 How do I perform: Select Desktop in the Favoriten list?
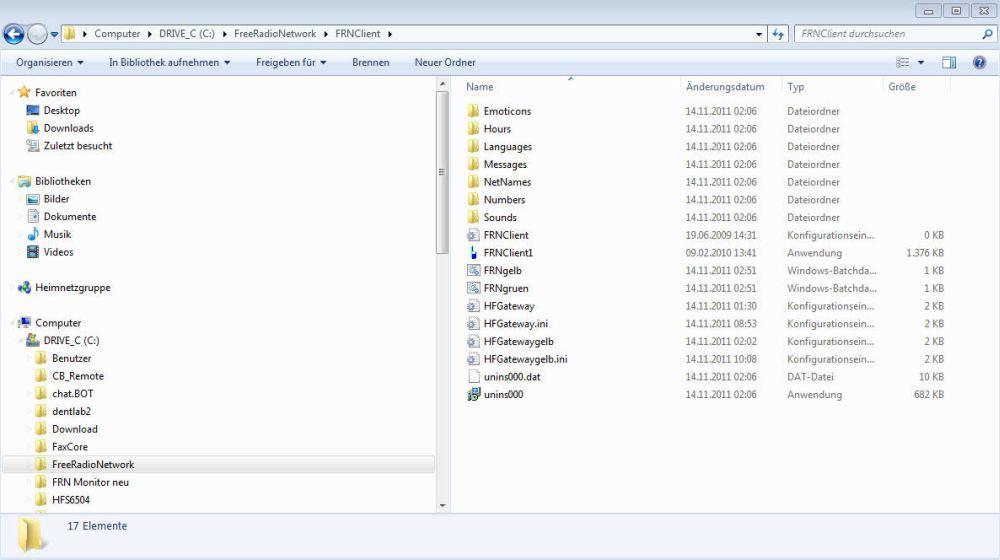click(x=61, y=110)
